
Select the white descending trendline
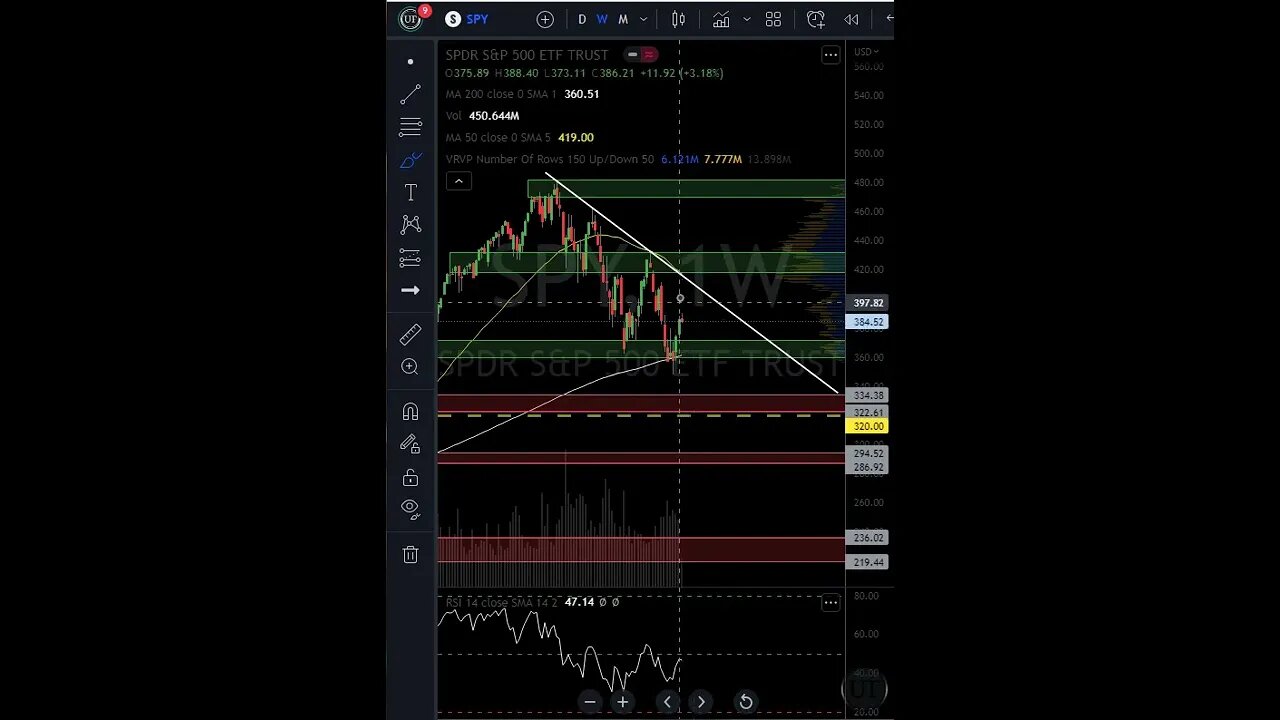click(x=692, y=283)
